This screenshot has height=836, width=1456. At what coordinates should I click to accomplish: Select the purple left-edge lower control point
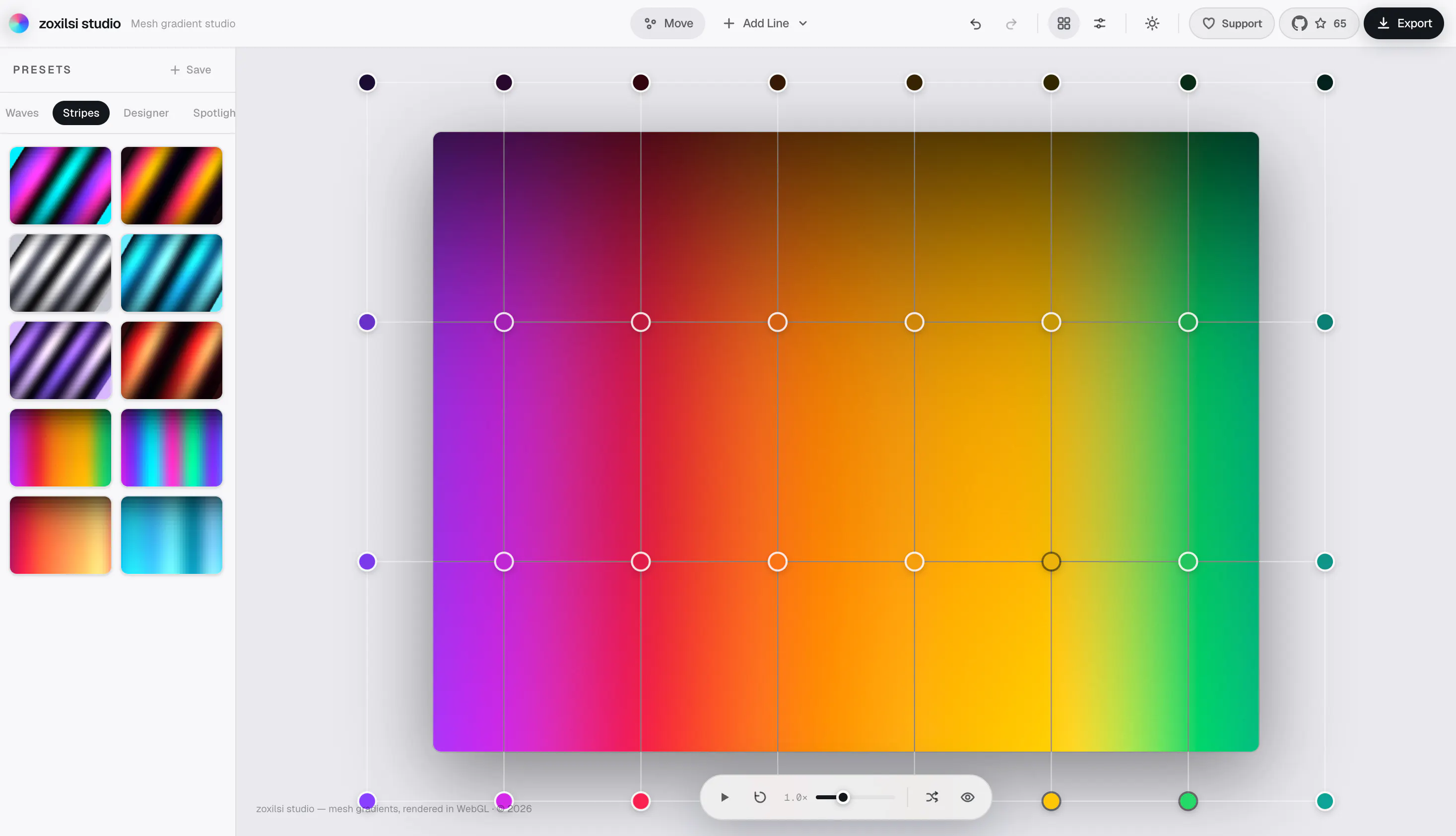pyautogui.click(x=367, y=561)
